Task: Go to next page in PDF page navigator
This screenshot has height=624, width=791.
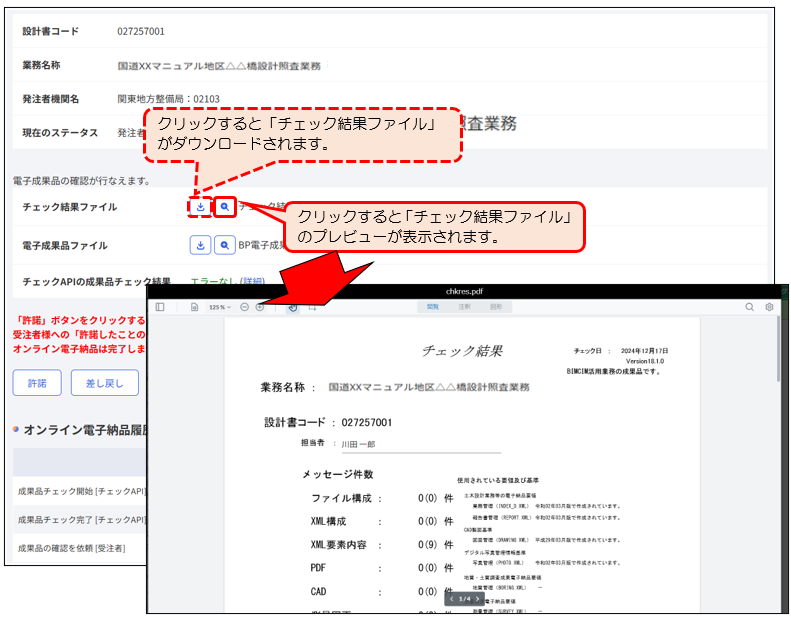Action: [x=477, y=599]
